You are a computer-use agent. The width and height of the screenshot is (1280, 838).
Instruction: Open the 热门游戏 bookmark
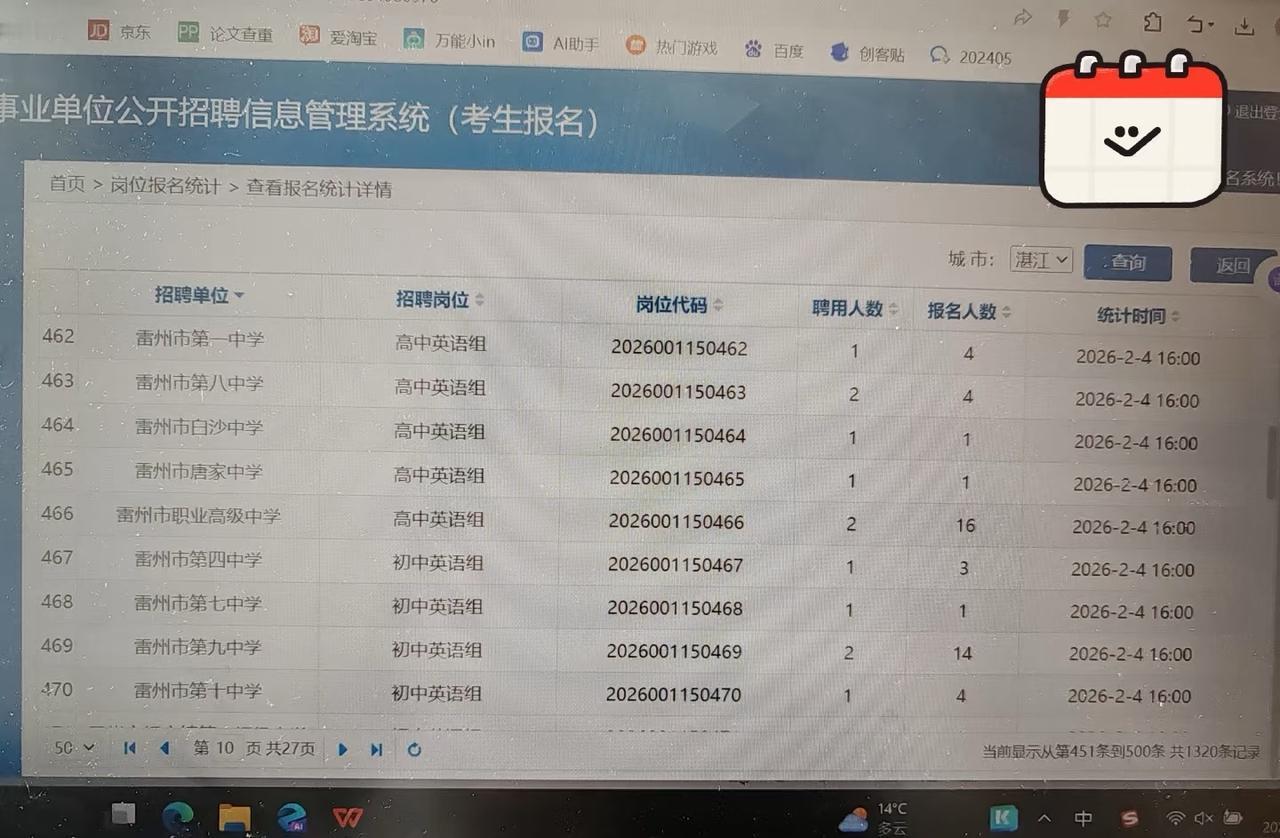671,46
